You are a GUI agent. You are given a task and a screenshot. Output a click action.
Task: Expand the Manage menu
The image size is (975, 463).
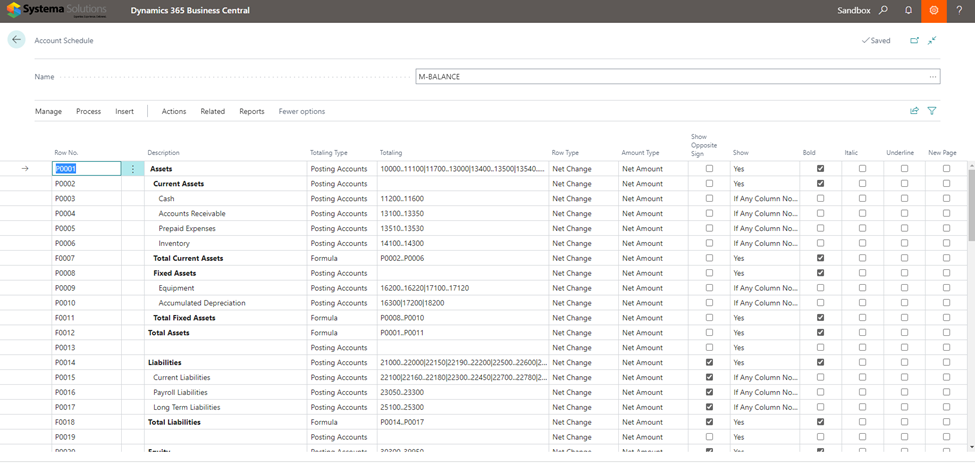coord(48,111)
